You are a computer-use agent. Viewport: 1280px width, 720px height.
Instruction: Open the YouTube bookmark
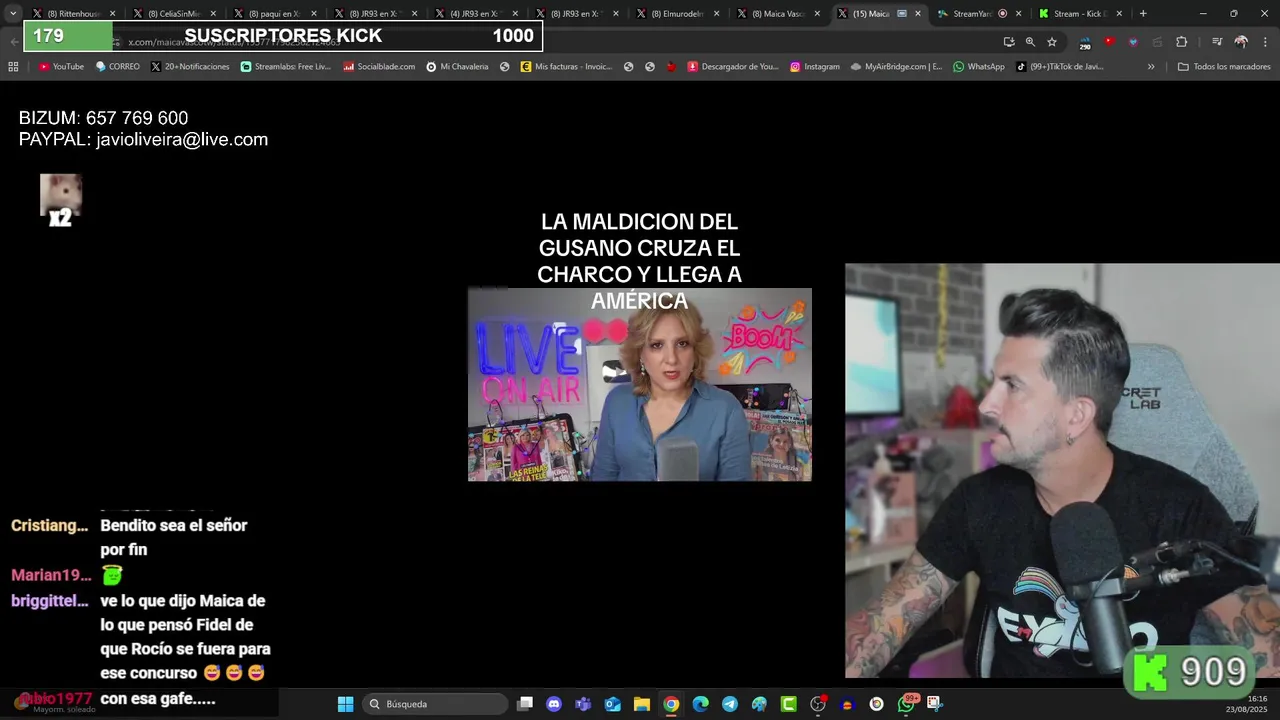(61, 67)
